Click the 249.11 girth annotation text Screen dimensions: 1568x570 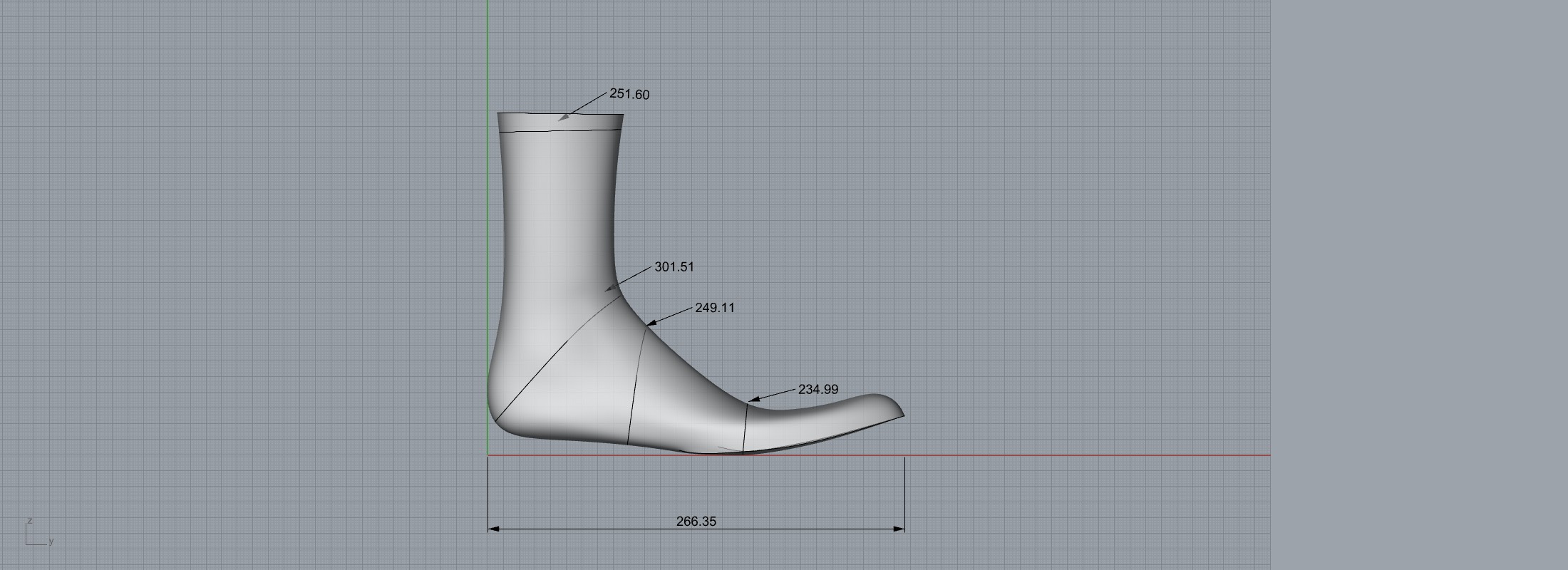click(714, 308)
